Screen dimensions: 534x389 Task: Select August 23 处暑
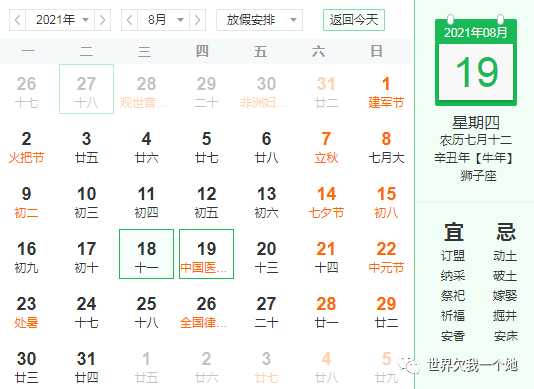point(27,312)
